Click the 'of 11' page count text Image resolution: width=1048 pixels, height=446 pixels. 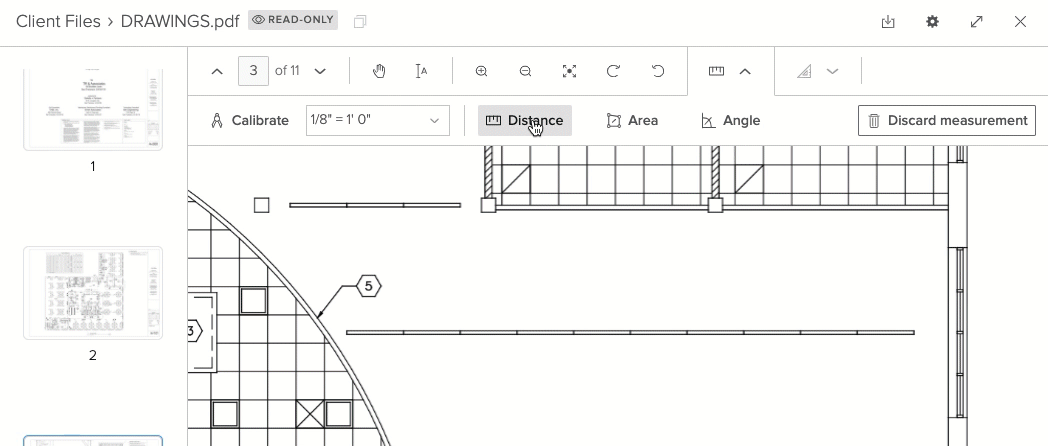pyautogui.click(x=287, y=71)
